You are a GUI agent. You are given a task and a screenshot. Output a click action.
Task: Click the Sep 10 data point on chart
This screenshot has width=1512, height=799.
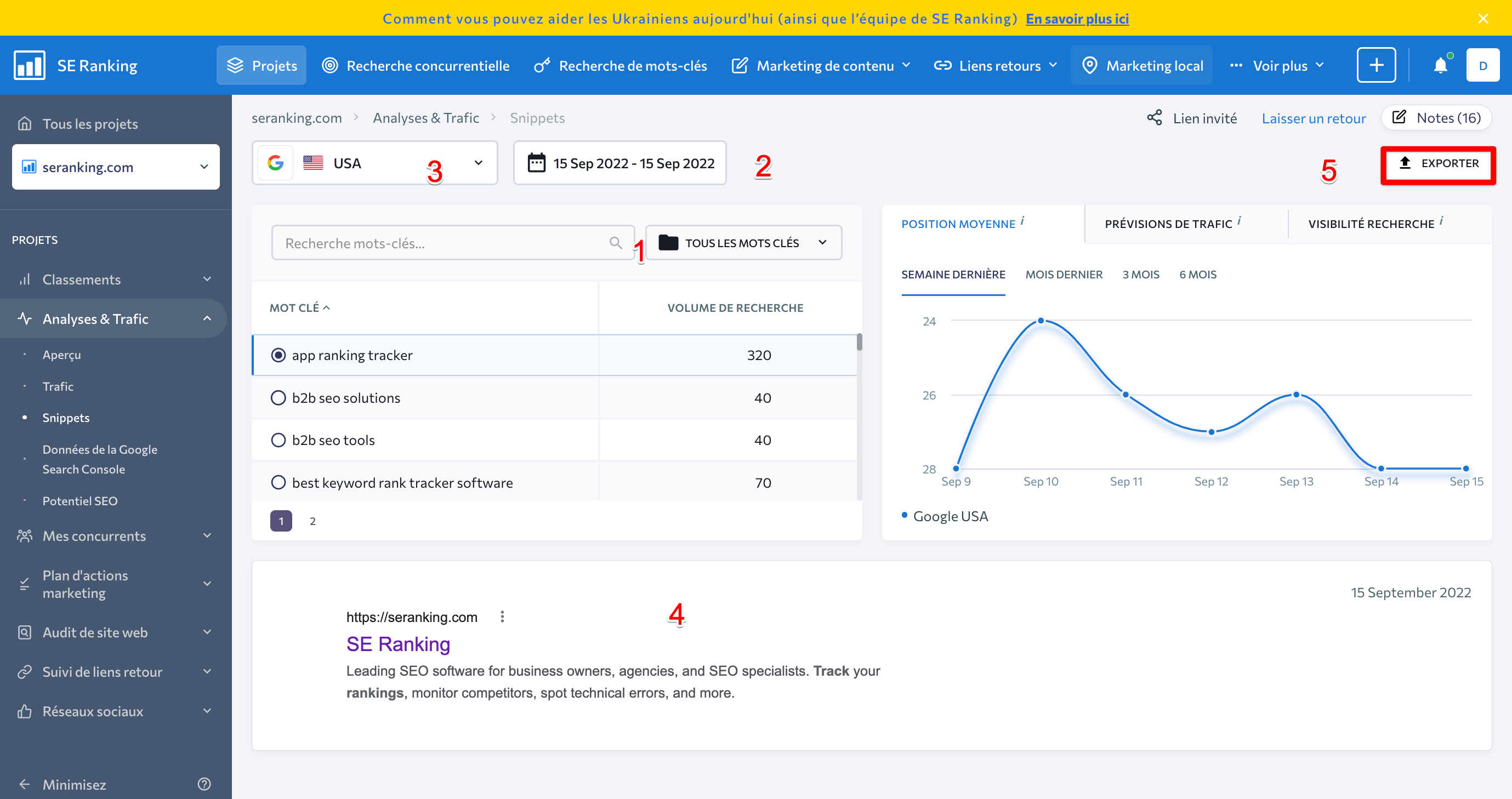1041,320
